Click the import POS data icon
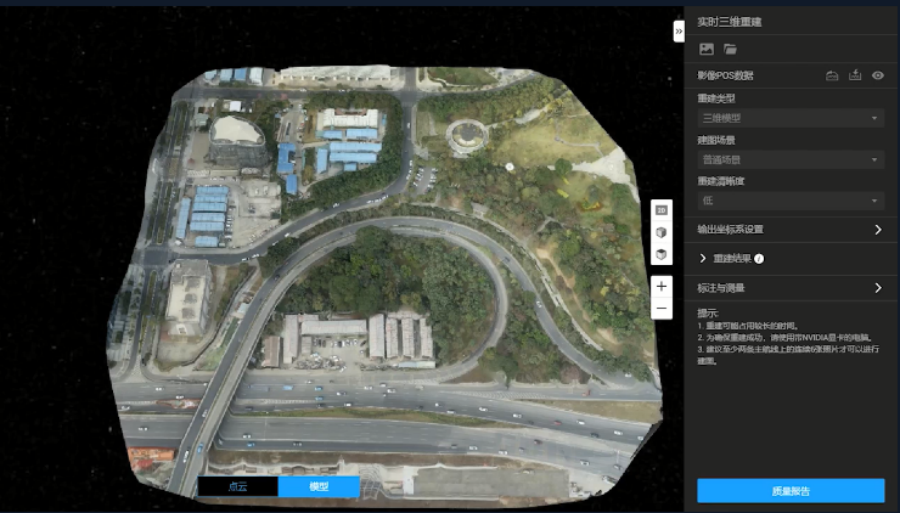 [x=832, y=76]
